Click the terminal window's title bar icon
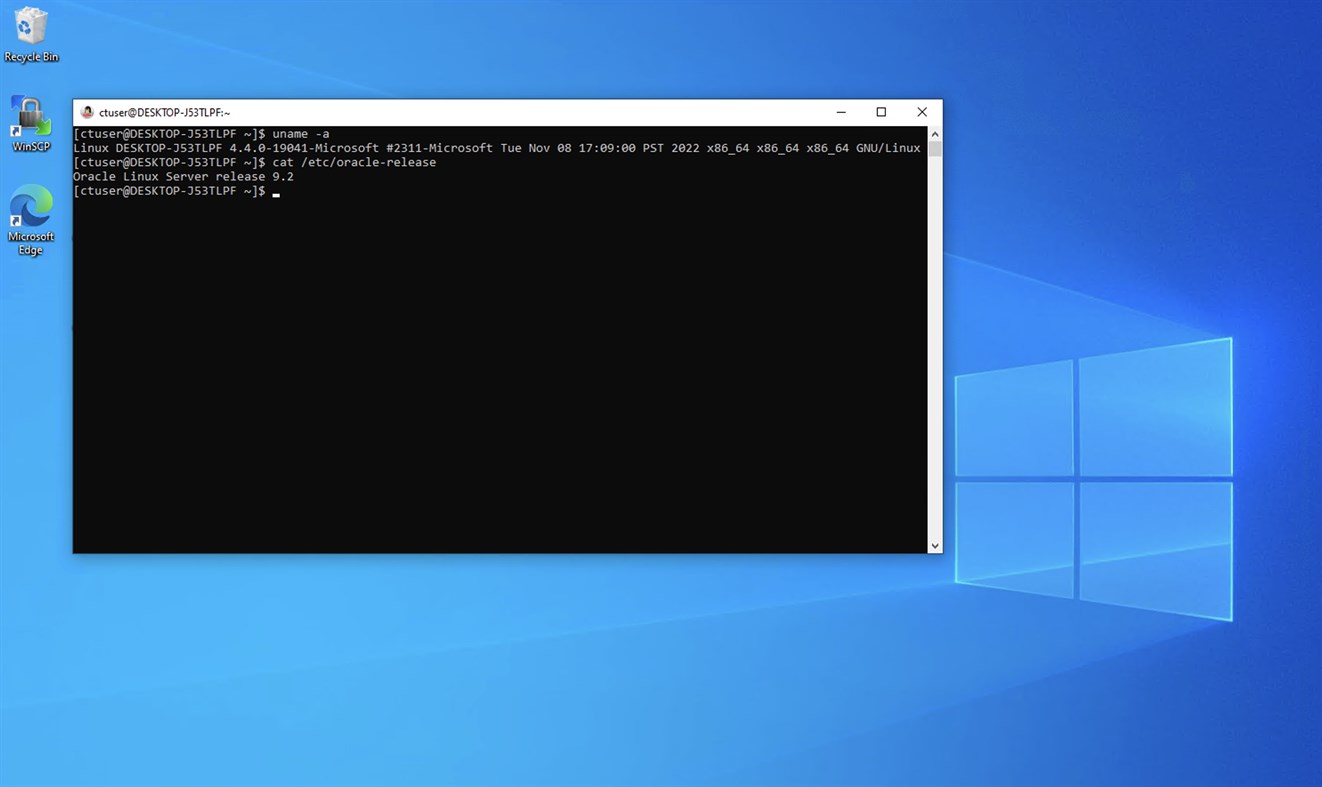The image size is (1322, 787). click(x=87, y=112)
